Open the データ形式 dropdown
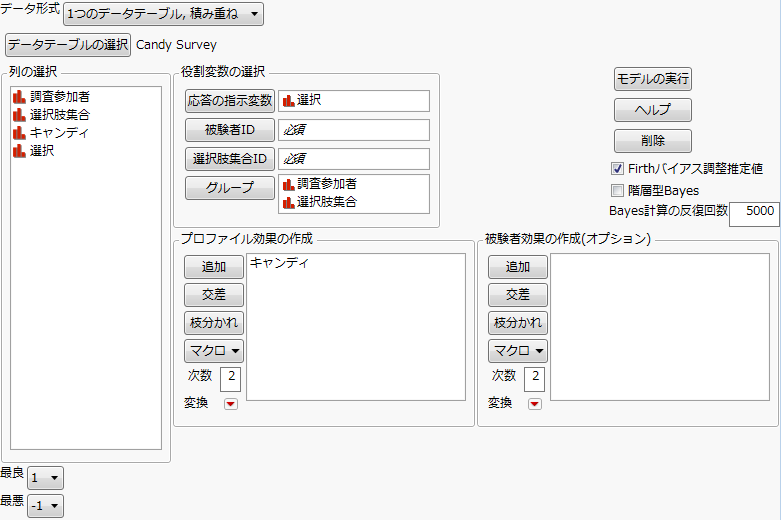Viewport: 781px width, 520px height. [x=163, y=14]
